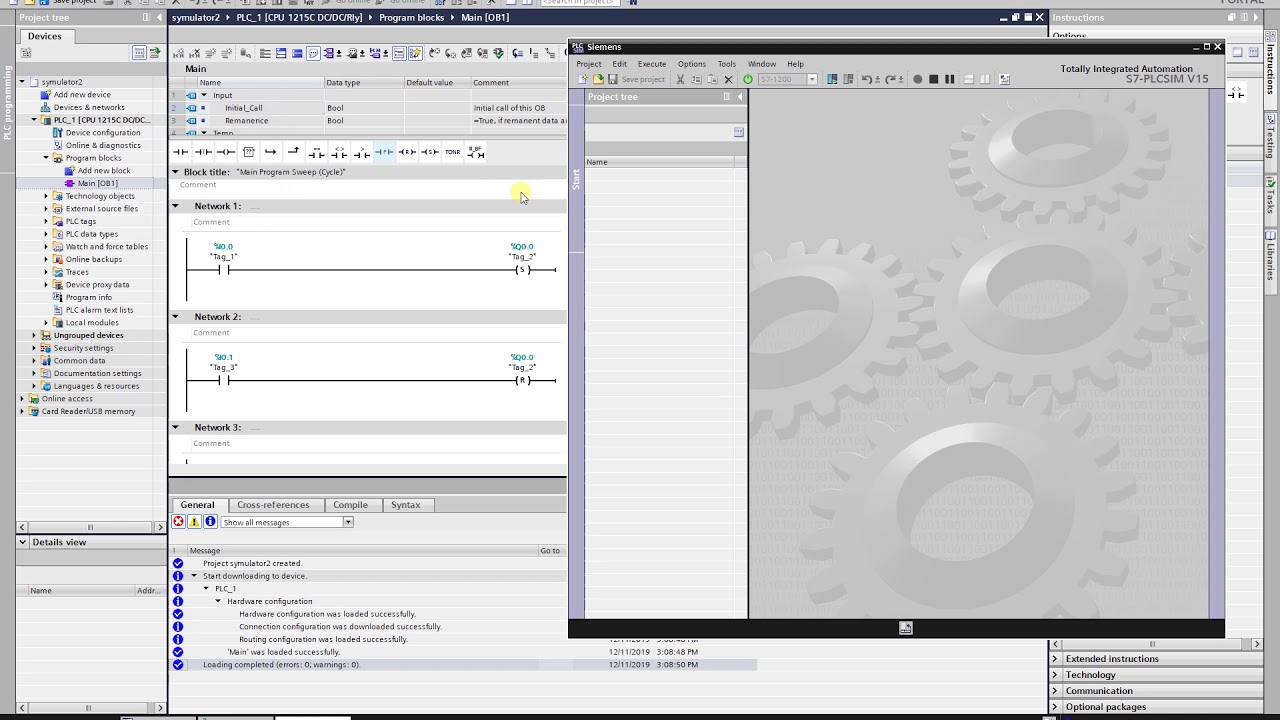Screen dimensions: 1280x720
Task: Insert a normally closed contact instruction
Action: (203, 152)
